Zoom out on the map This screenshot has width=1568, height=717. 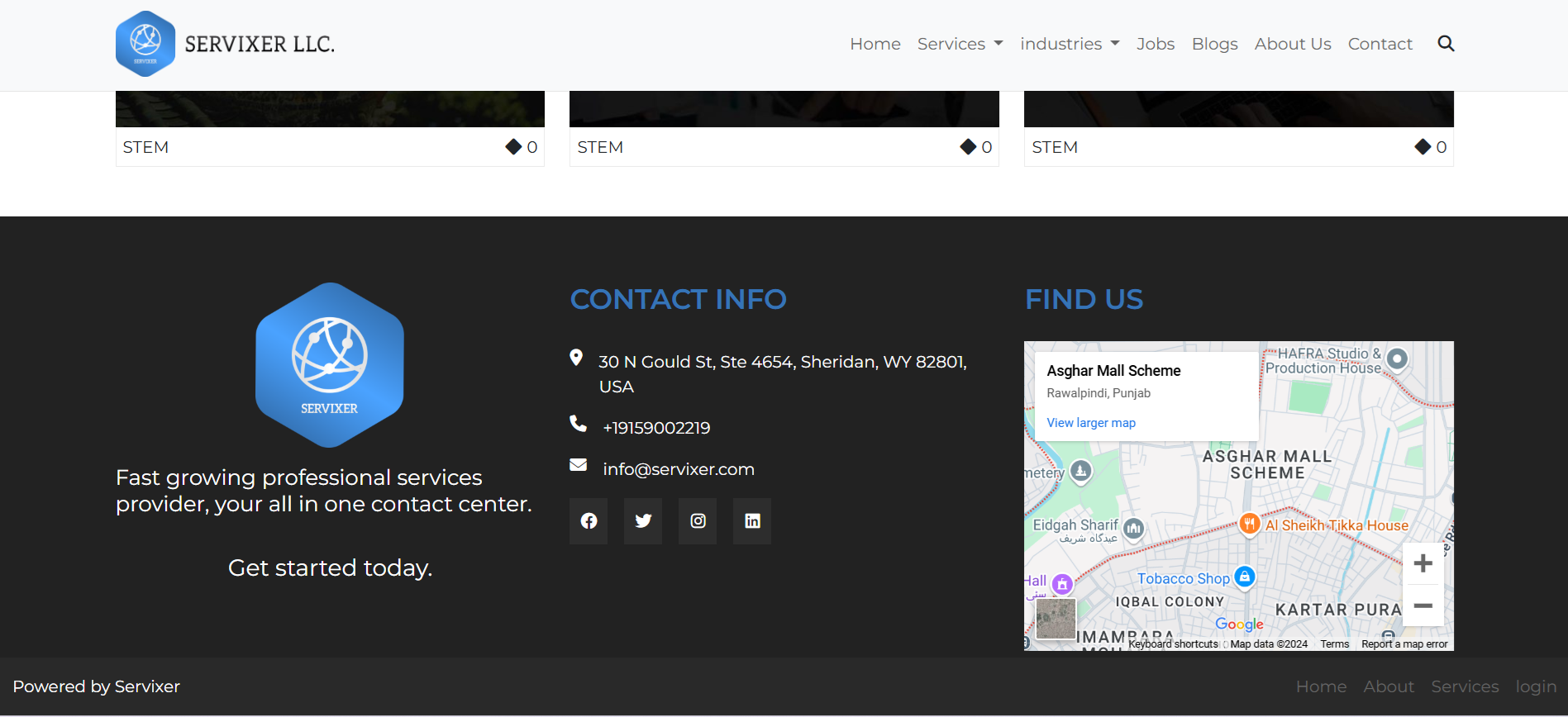pos(1423,606)
